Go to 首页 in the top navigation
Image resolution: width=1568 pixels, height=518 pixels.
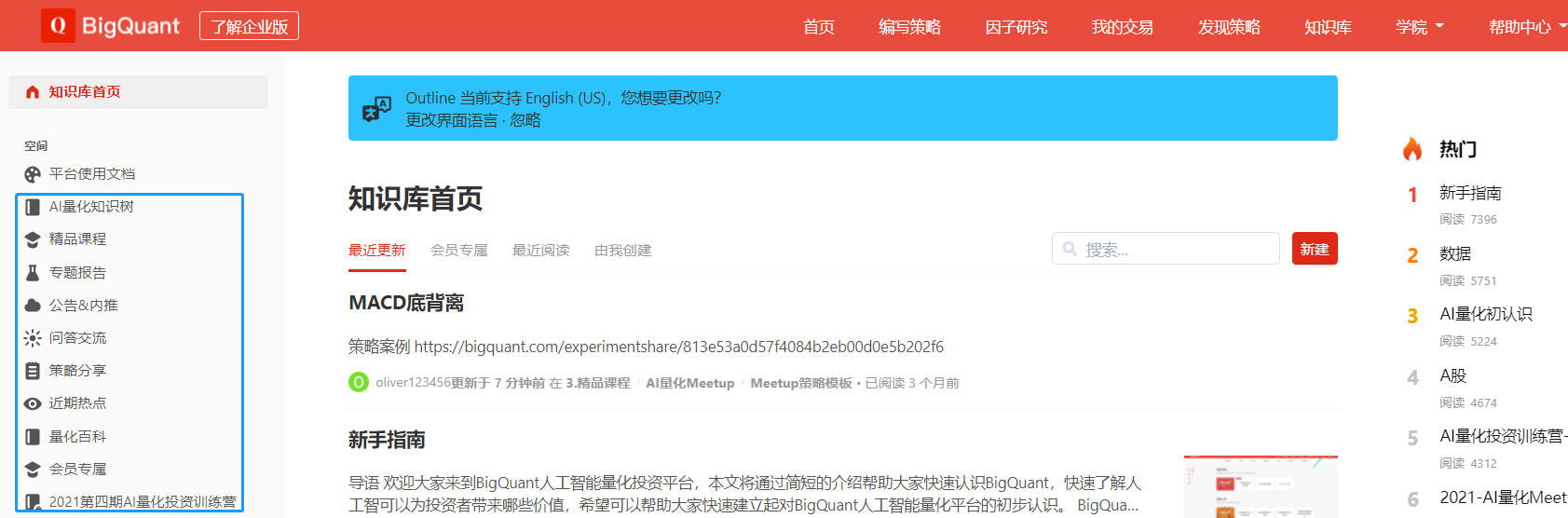[819, 27]
